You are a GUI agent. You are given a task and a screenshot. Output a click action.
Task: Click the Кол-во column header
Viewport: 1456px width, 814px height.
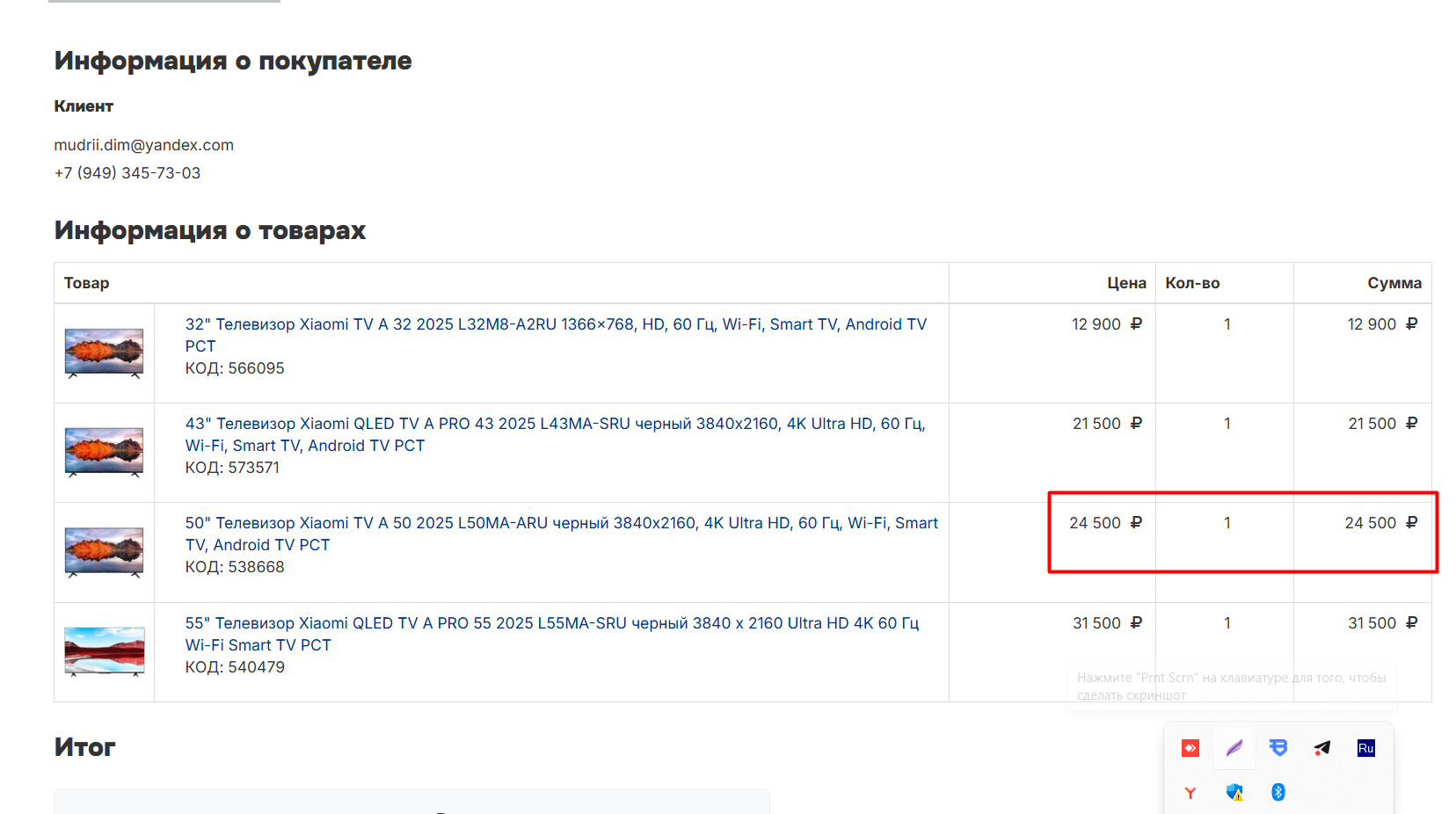click(1192, 283)
